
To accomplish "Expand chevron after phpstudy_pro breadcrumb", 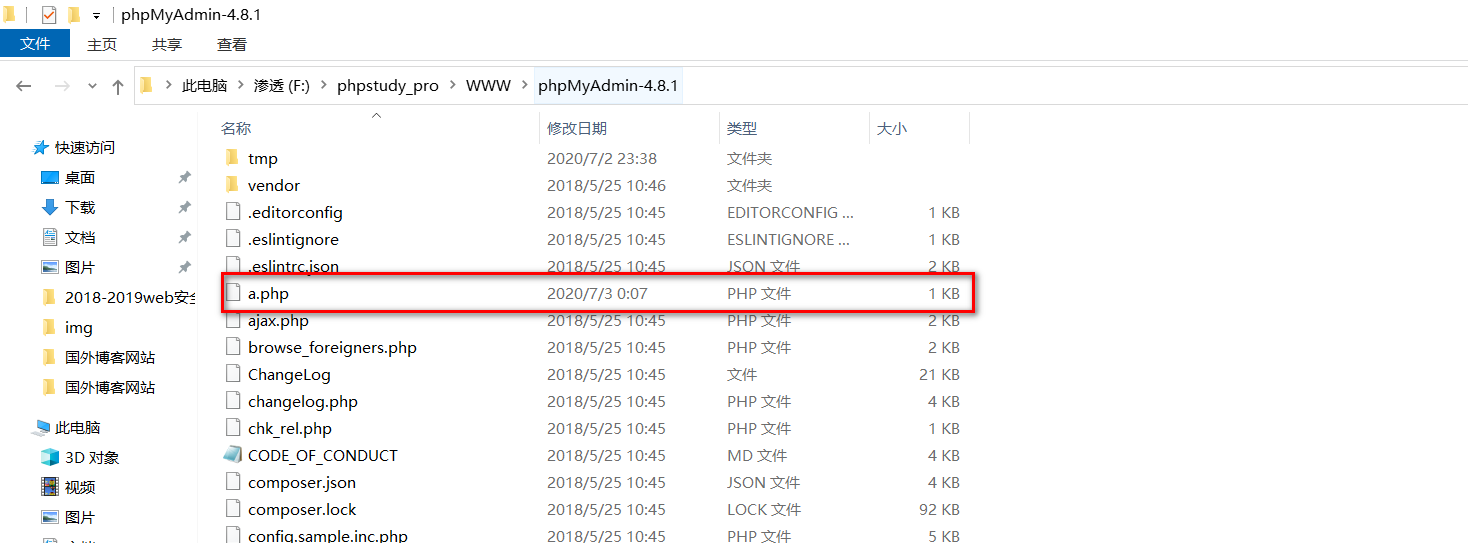I will coord(452,86).
